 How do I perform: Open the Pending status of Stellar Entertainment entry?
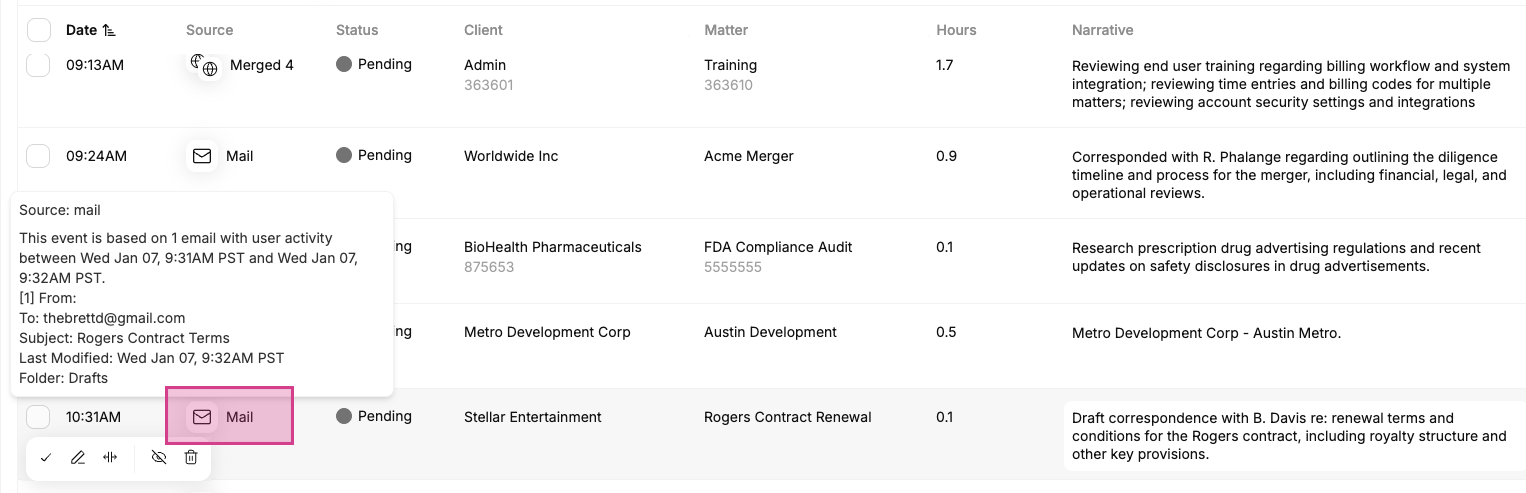374,416
